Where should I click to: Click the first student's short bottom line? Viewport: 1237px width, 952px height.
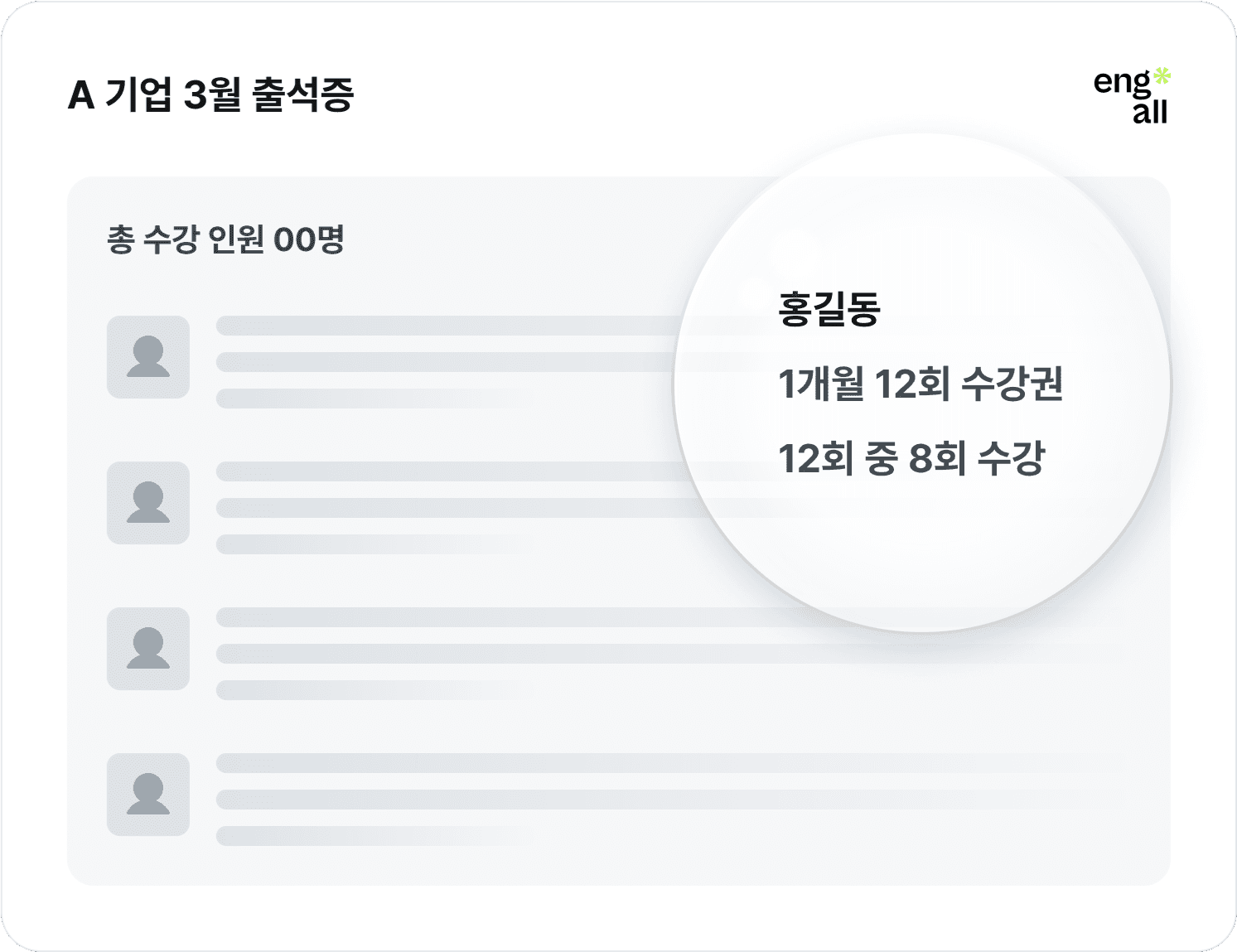click(x=373, y=399)
